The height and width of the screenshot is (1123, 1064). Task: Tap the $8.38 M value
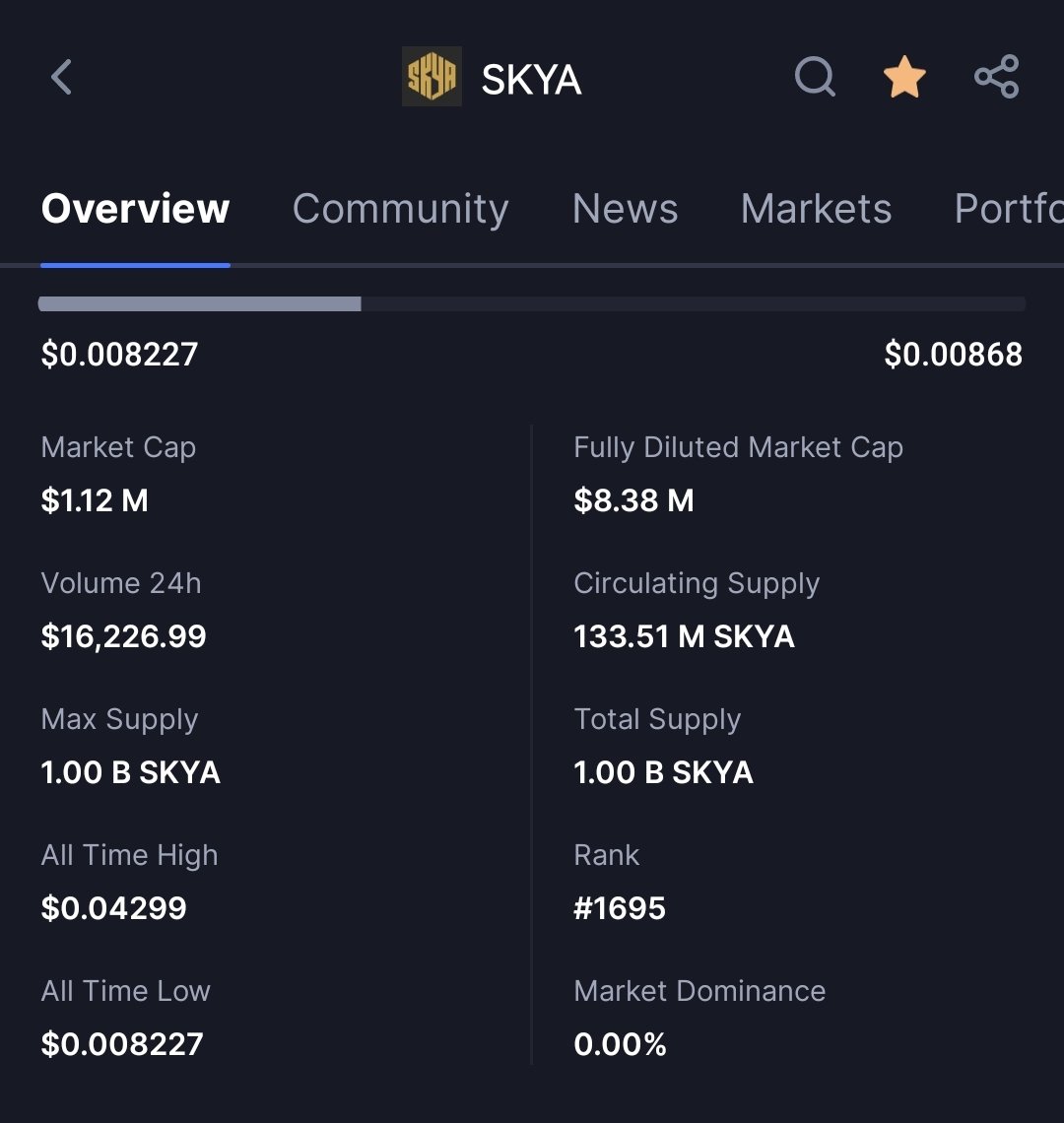(x=634, y=500)
